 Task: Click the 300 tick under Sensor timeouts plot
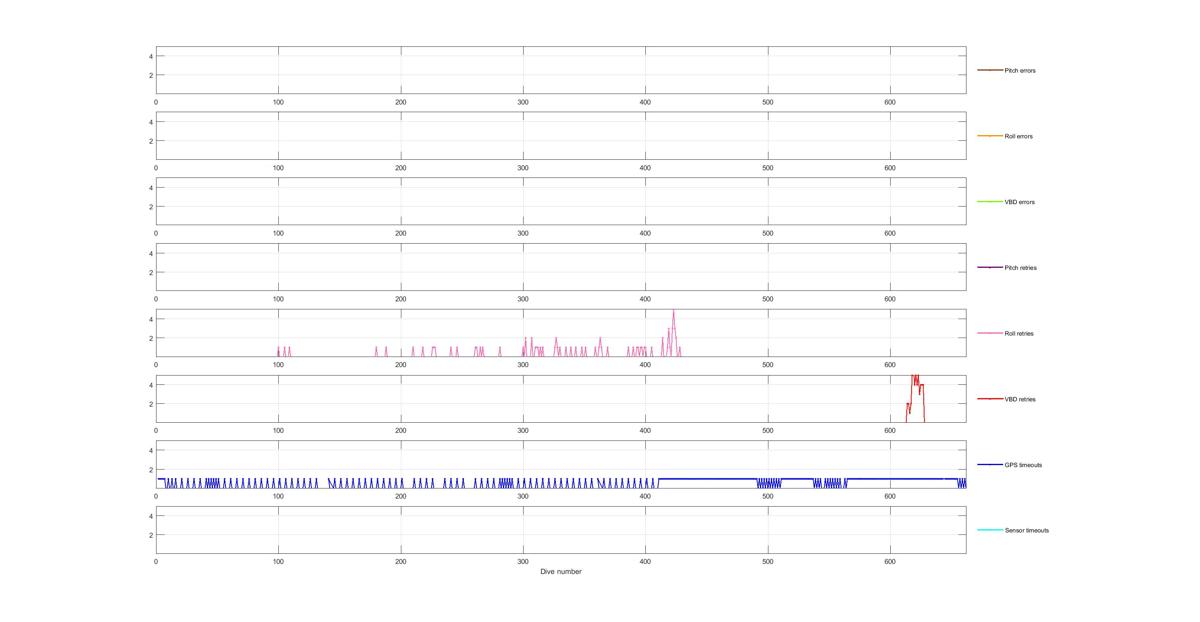[x=523, y=563]
